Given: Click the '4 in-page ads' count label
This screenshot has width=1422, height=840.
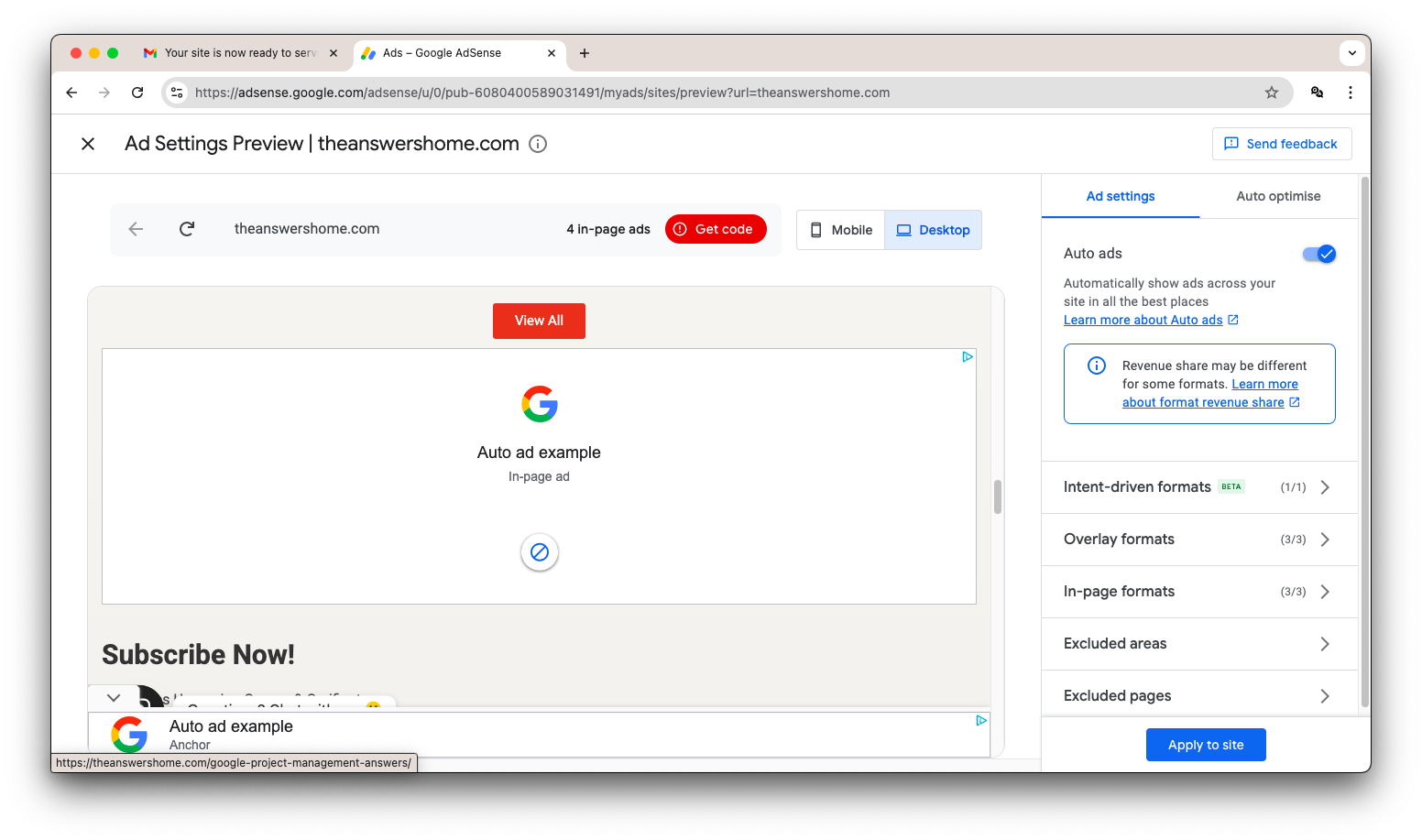Looking at the screenshot, I should click(608, 229).
